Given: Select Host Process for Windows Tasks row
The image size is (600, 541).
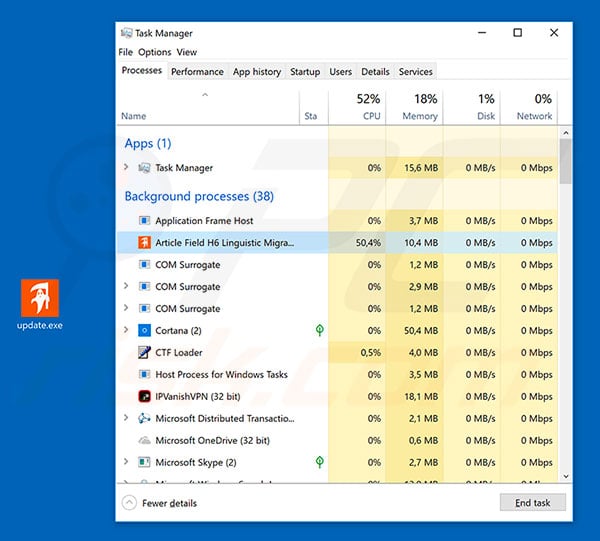Looking at the screenshot, I should [337, 375].
